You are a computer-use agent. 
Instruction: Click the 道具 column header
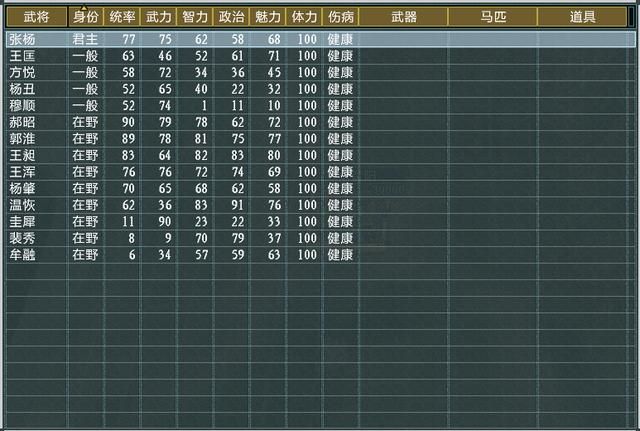(x=582, y=17)
